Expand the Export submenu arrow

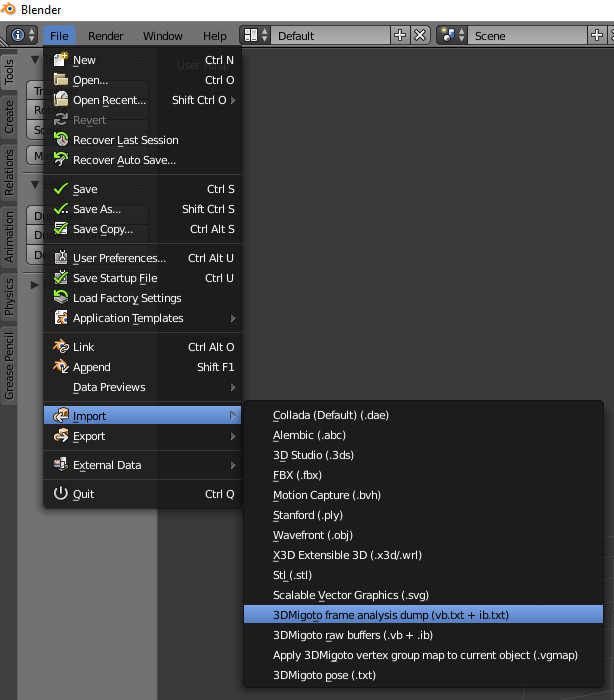(233, 436)
